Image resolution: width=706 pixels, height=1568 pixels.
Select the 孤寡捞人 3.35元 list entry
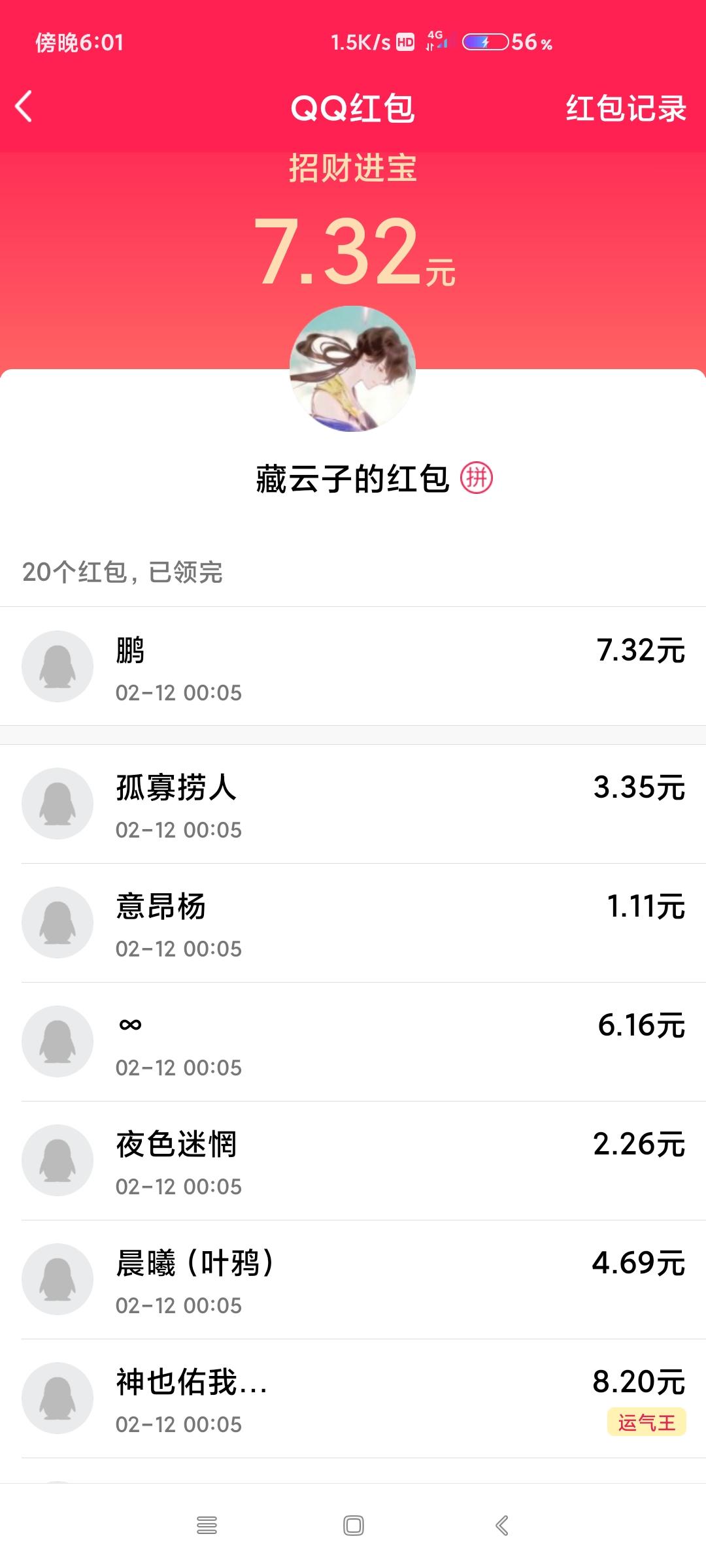[x=353, y=804]
